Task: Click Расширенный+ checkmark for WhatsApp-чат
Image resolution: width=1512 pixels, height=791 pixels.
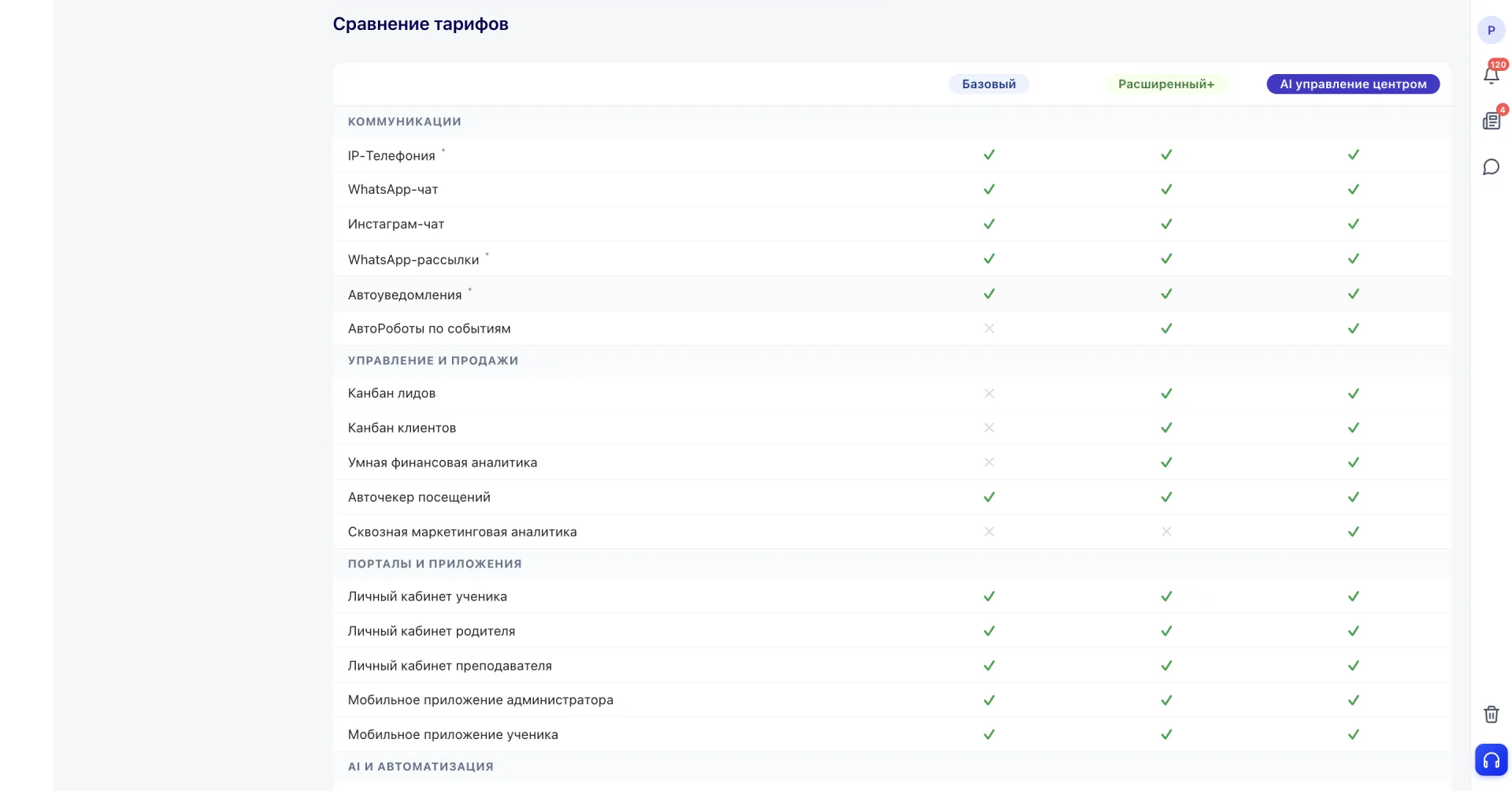Action: point(1166,189)
